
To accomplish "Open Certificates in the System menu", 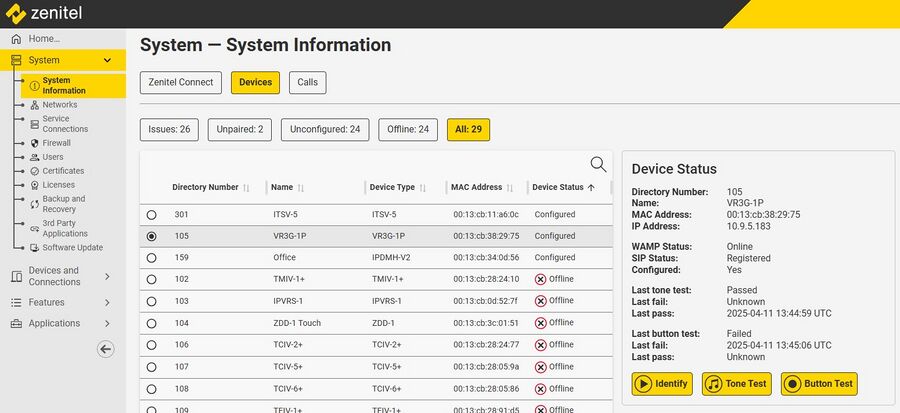I will pos(63,171).
